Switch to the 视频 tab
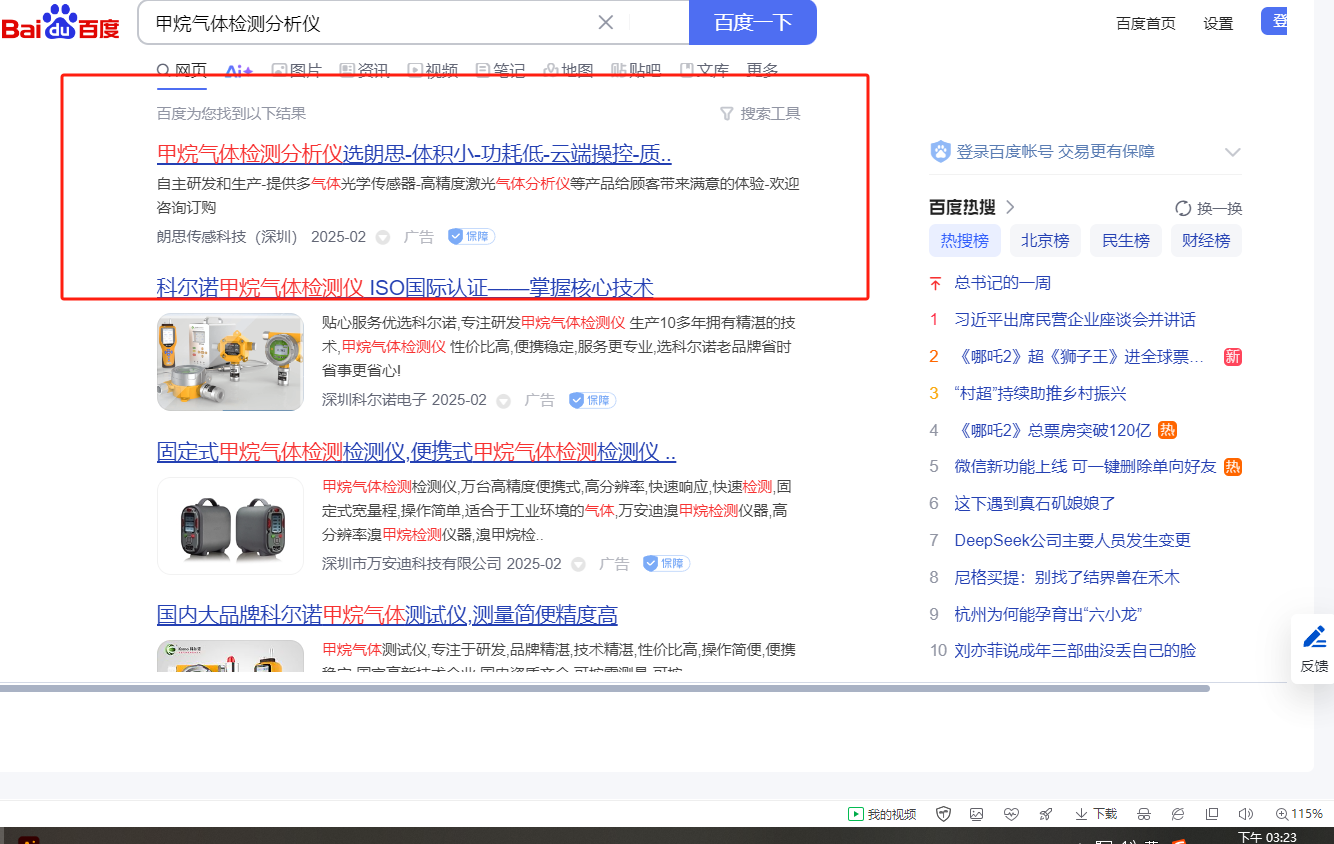Image resolution: width=1334 pixels, height=844 pixels. coord(432,70)
